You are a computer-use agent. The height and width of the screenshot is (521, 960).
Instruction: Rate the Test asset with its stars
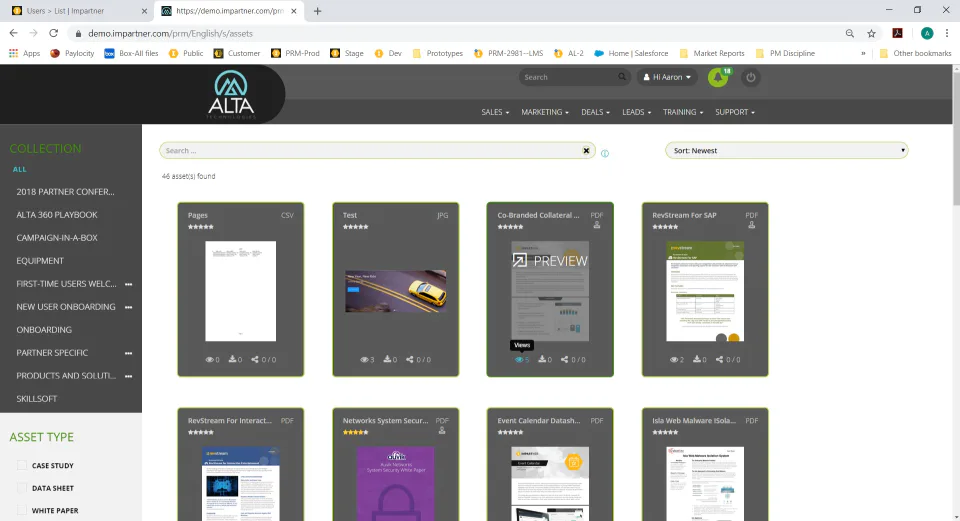tap(356, 227)
